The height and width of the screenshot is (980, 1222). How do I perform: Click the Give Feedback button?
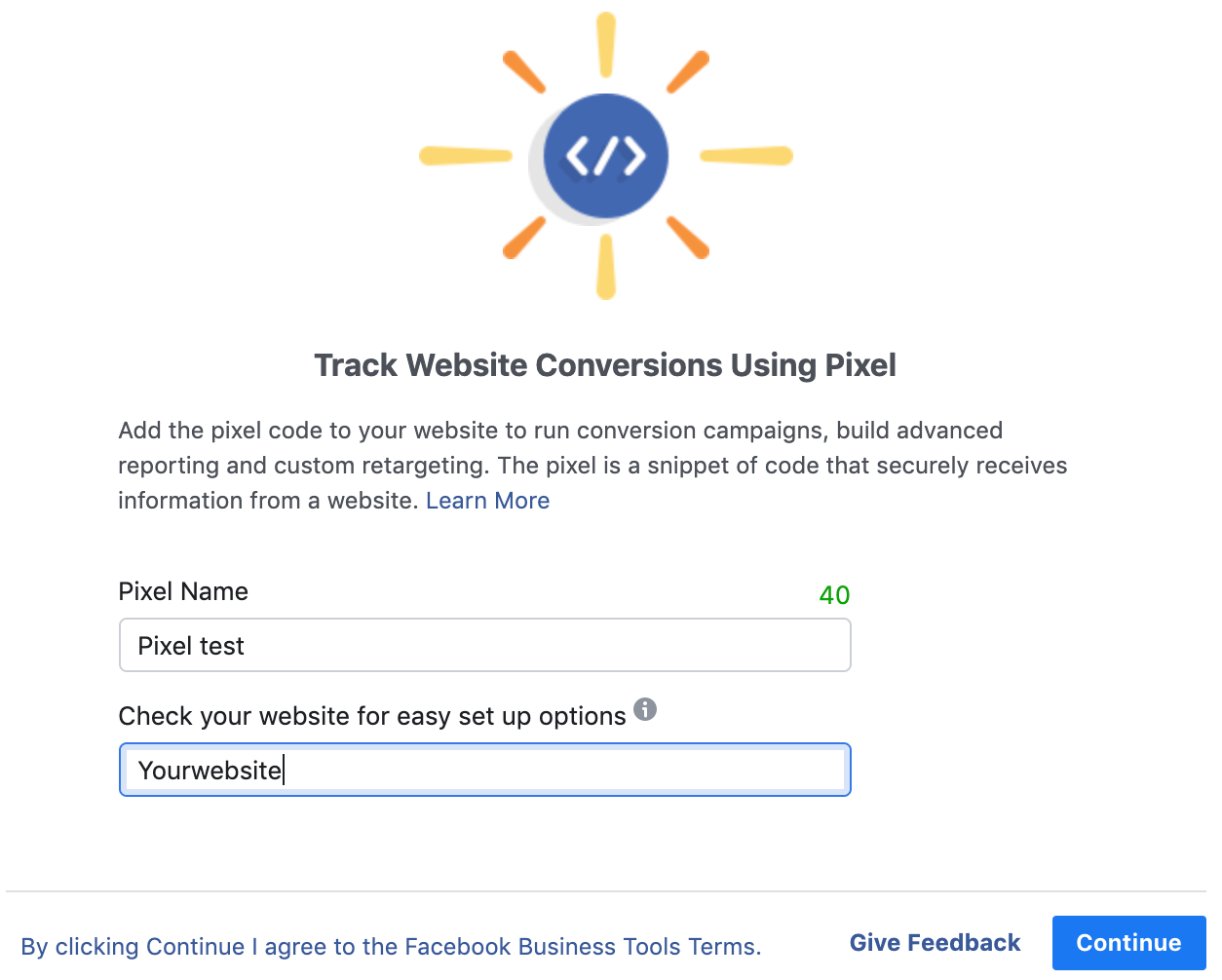(x=935, y=942)
